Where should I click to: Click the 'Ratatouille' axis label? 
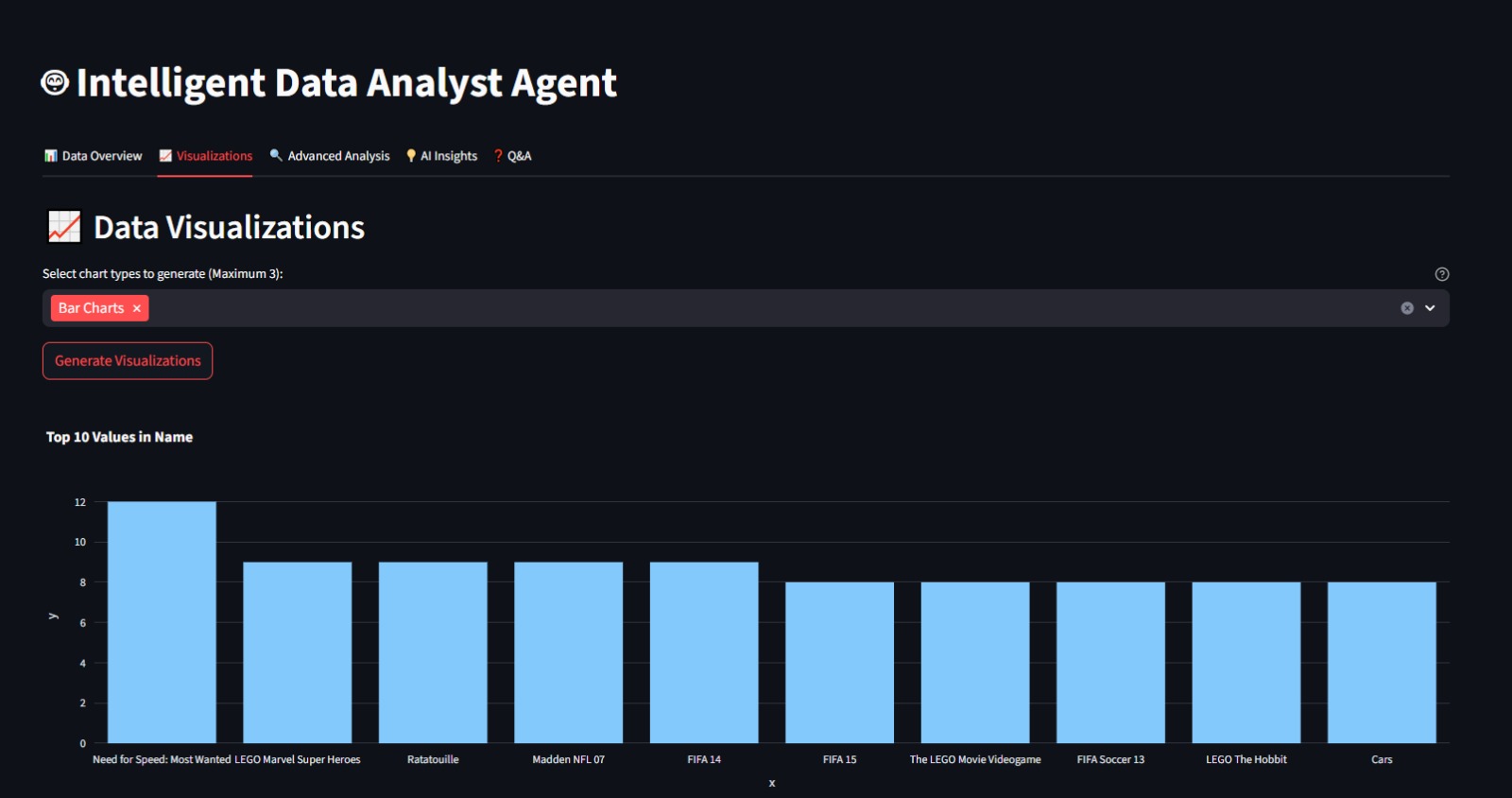point(433,759)
